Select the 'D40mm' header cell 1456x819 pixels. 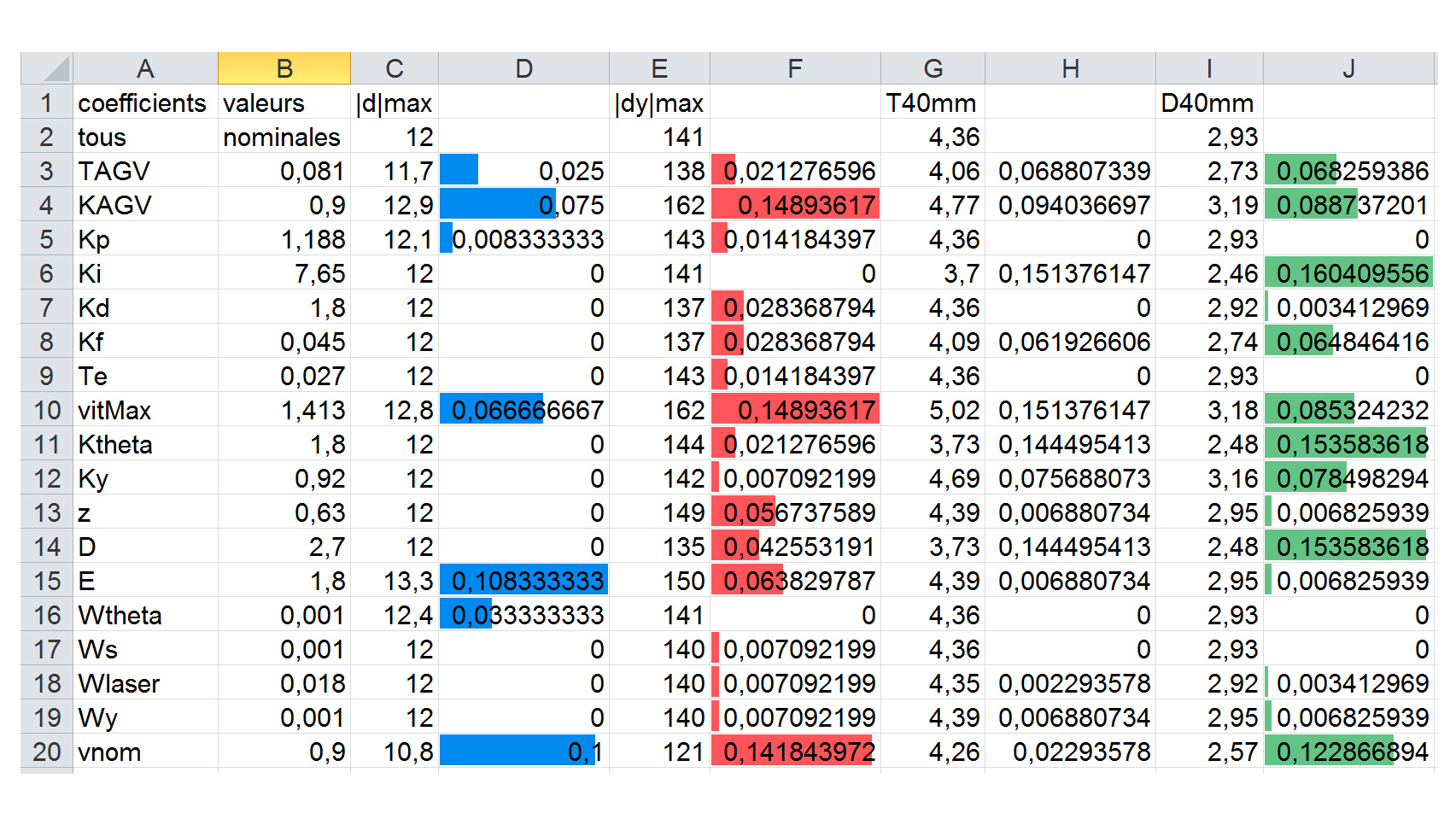point(1207,103)
